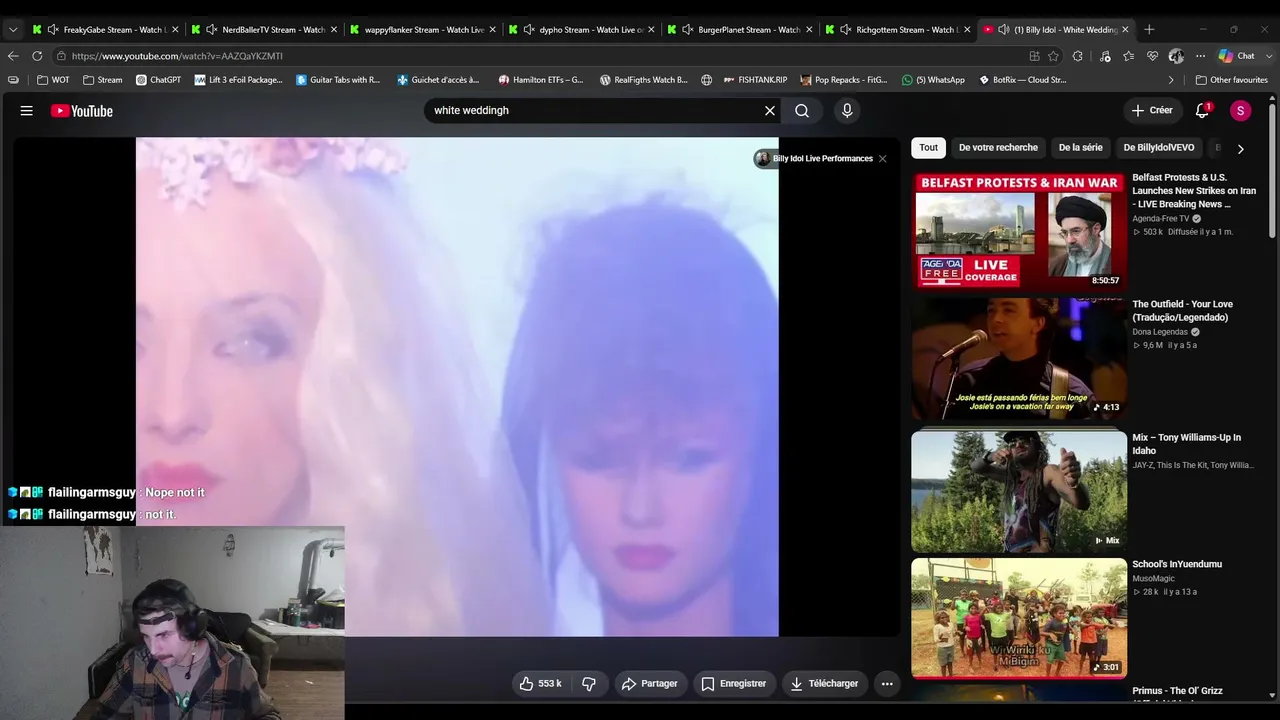Image resolution: width=1280 pixels, height=720 pixels.
Task: Open the Stream favourites folder
Action: click(x=102, y=80)
